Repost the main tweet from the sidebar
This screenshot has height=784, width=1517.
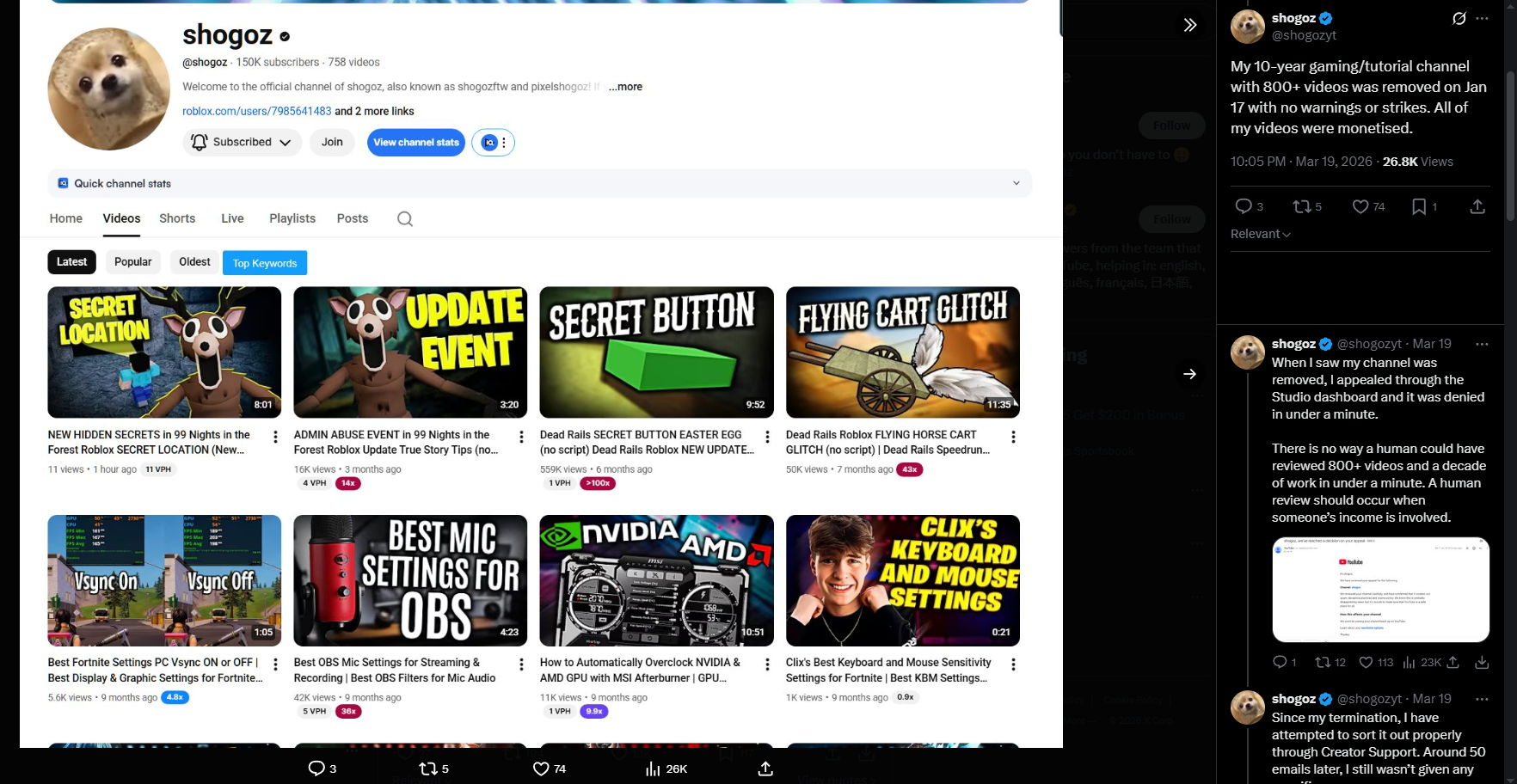coord(1302,206)
